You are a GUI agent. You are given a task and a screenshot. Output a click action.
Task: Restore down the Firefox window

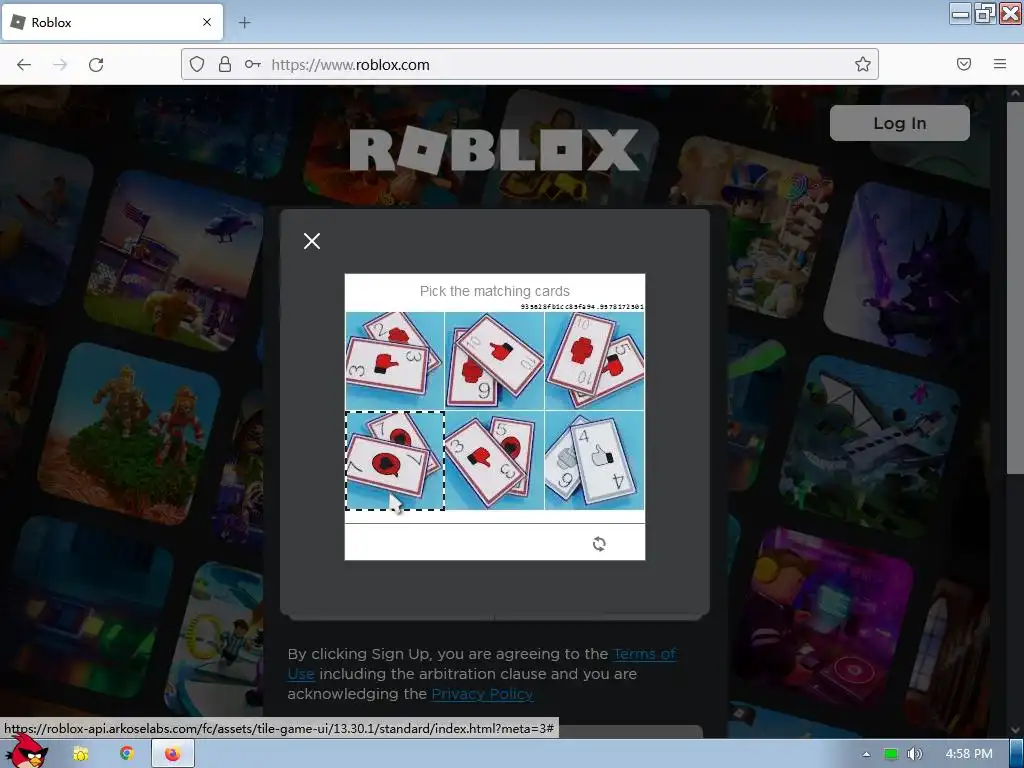click(985, 13)
